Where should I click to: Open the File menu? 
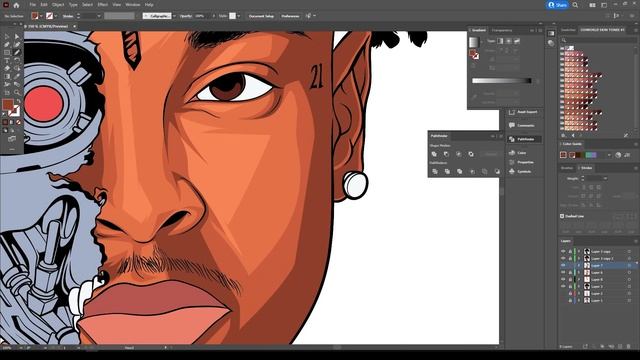(33, 5)
